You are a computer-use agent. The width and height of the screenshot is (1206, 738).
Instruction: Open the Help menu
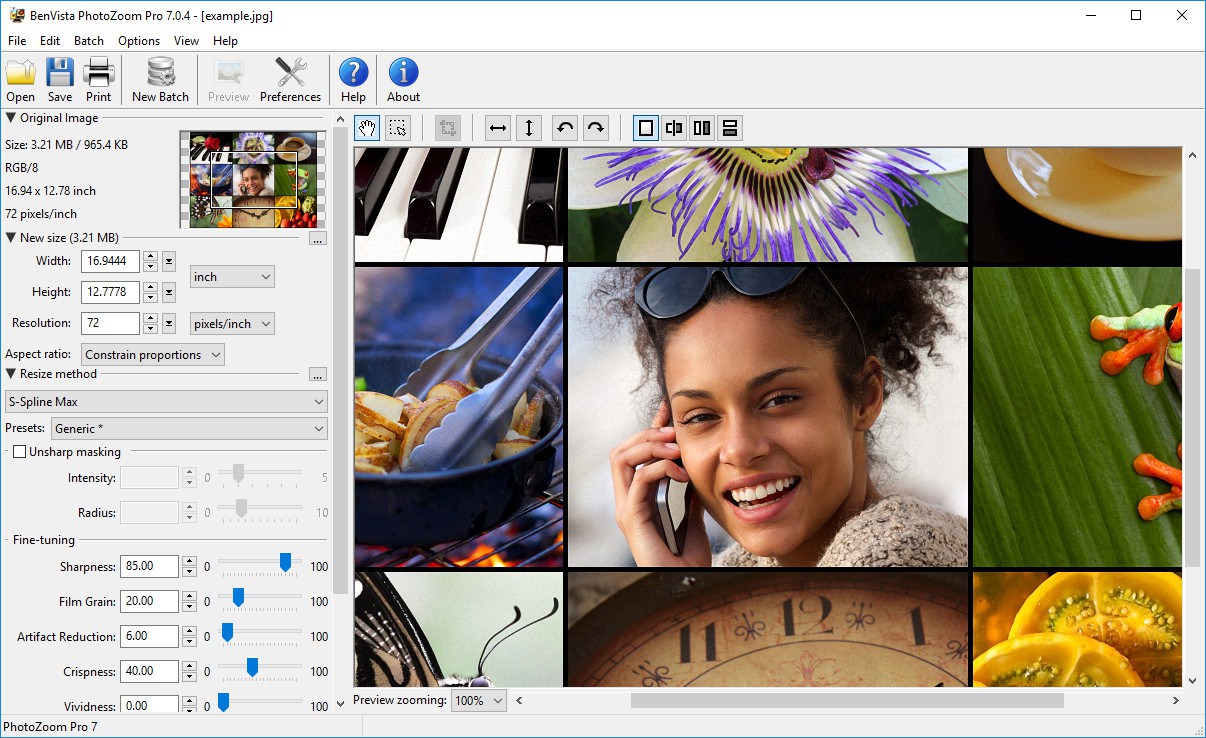226,41
